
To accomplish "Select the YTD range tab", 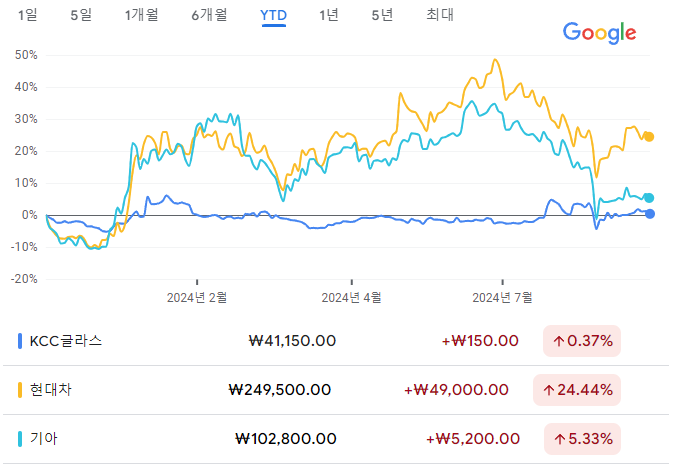I will (x=273, y=16).
